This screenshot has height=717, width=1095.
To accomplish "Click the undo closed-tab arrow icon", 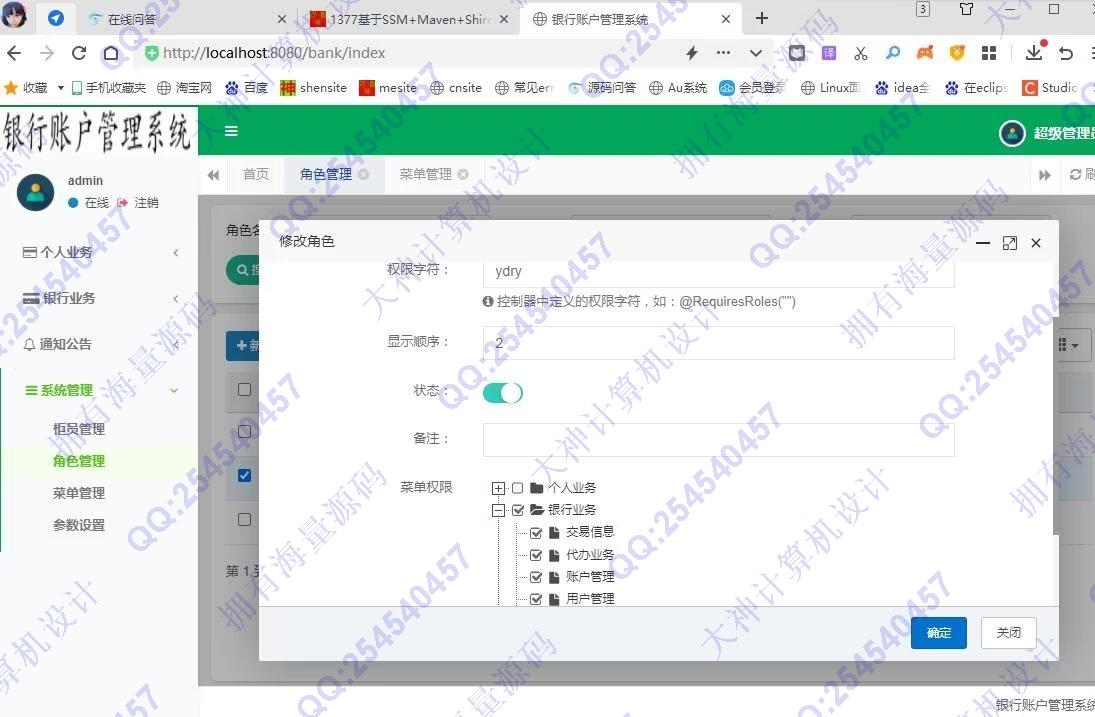I will [1066, 53].
